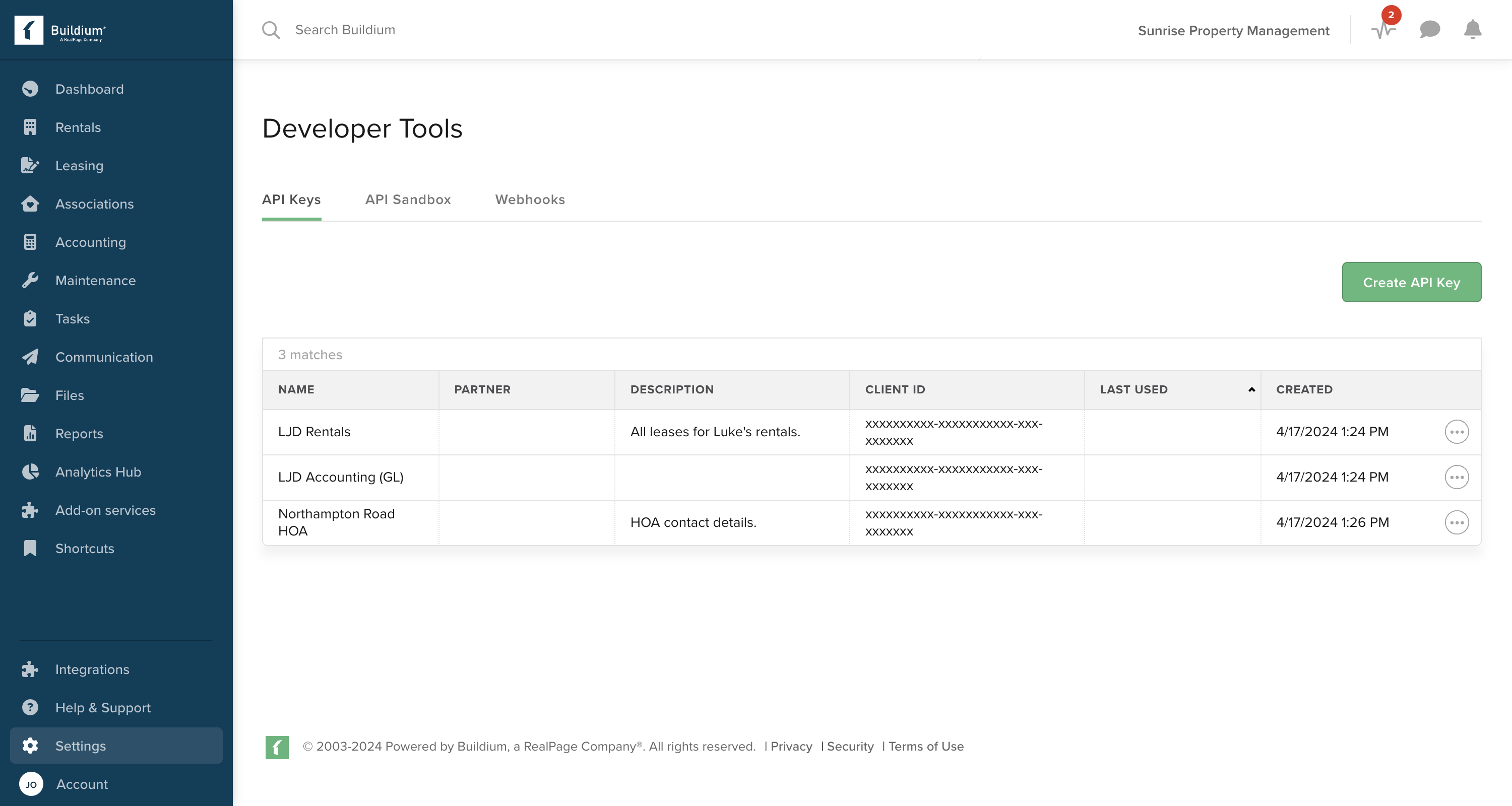Sort by the Partner column header

point(527,389)
